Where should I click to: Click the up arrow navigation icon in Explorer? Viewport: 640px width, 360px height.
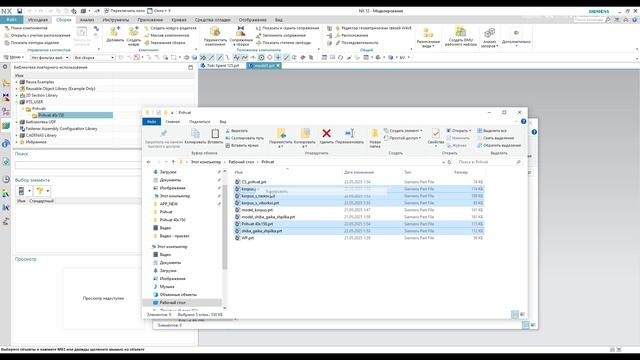(x=173, y=162)
